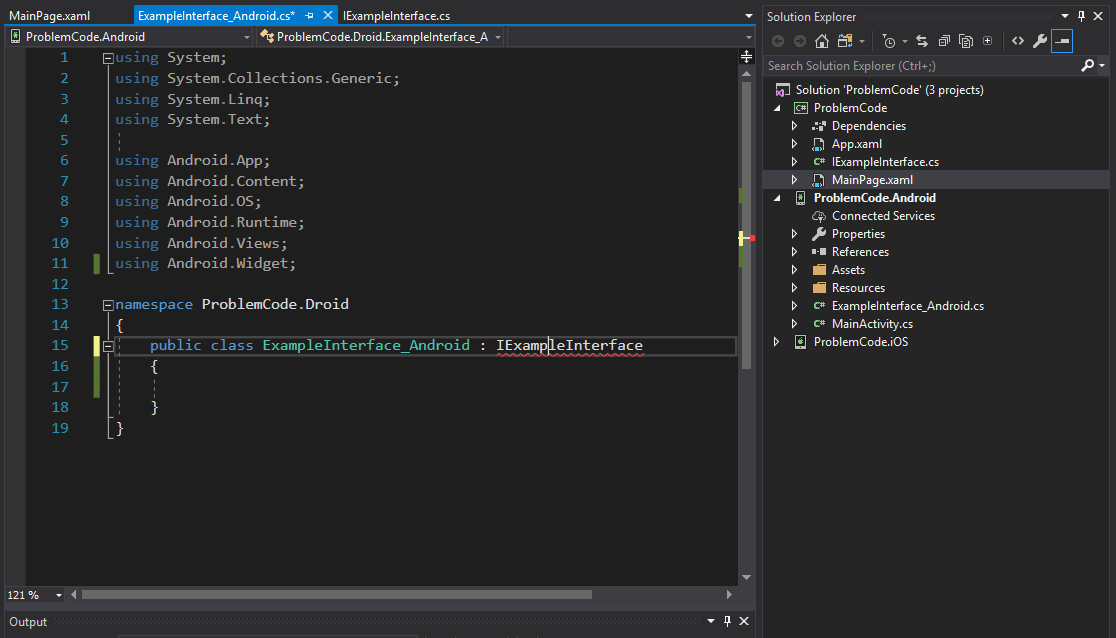Screen dimensions: 1116x638
Task: Switch to IExampleInterface.cs editor tab
Action: 396,16
